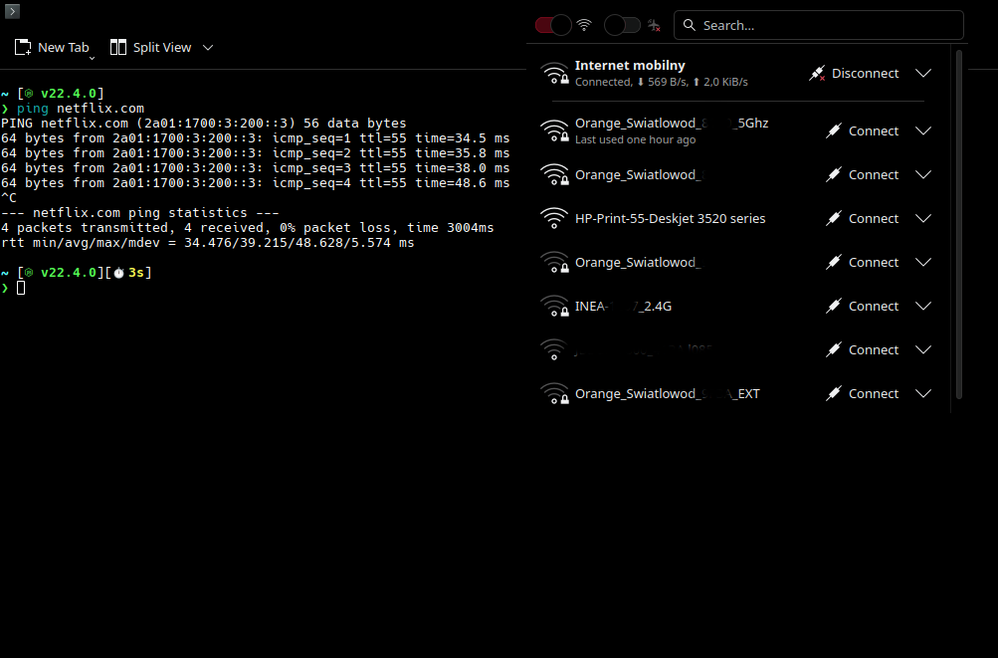The width and height of the screenshot is (998, 658).
Task: Expand details for Internet mobilny connection
Action: [923, 74]
